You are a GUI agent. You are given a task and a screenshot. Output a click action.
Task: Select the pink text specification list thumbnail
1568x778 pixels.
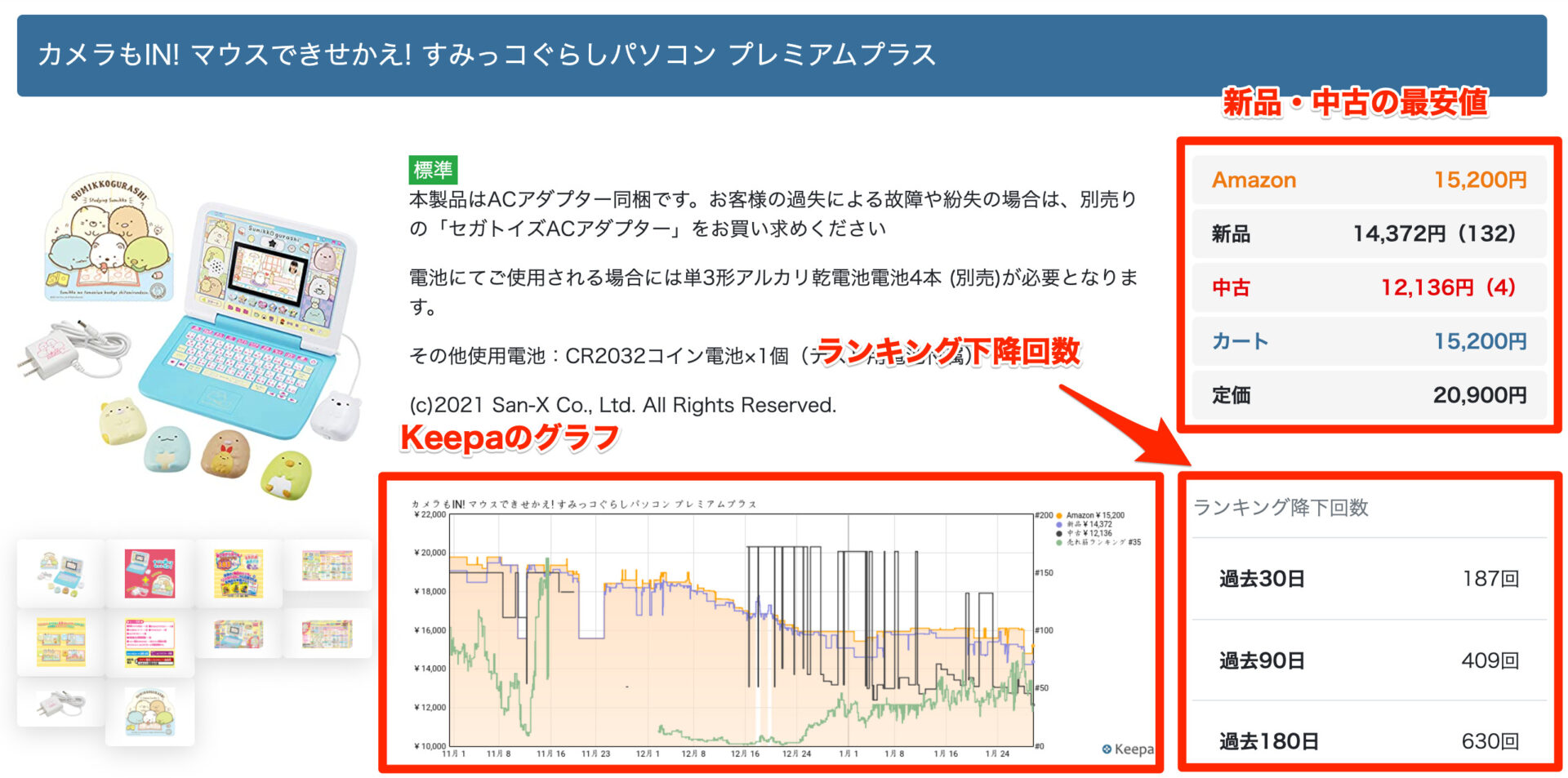pos(149,642)
